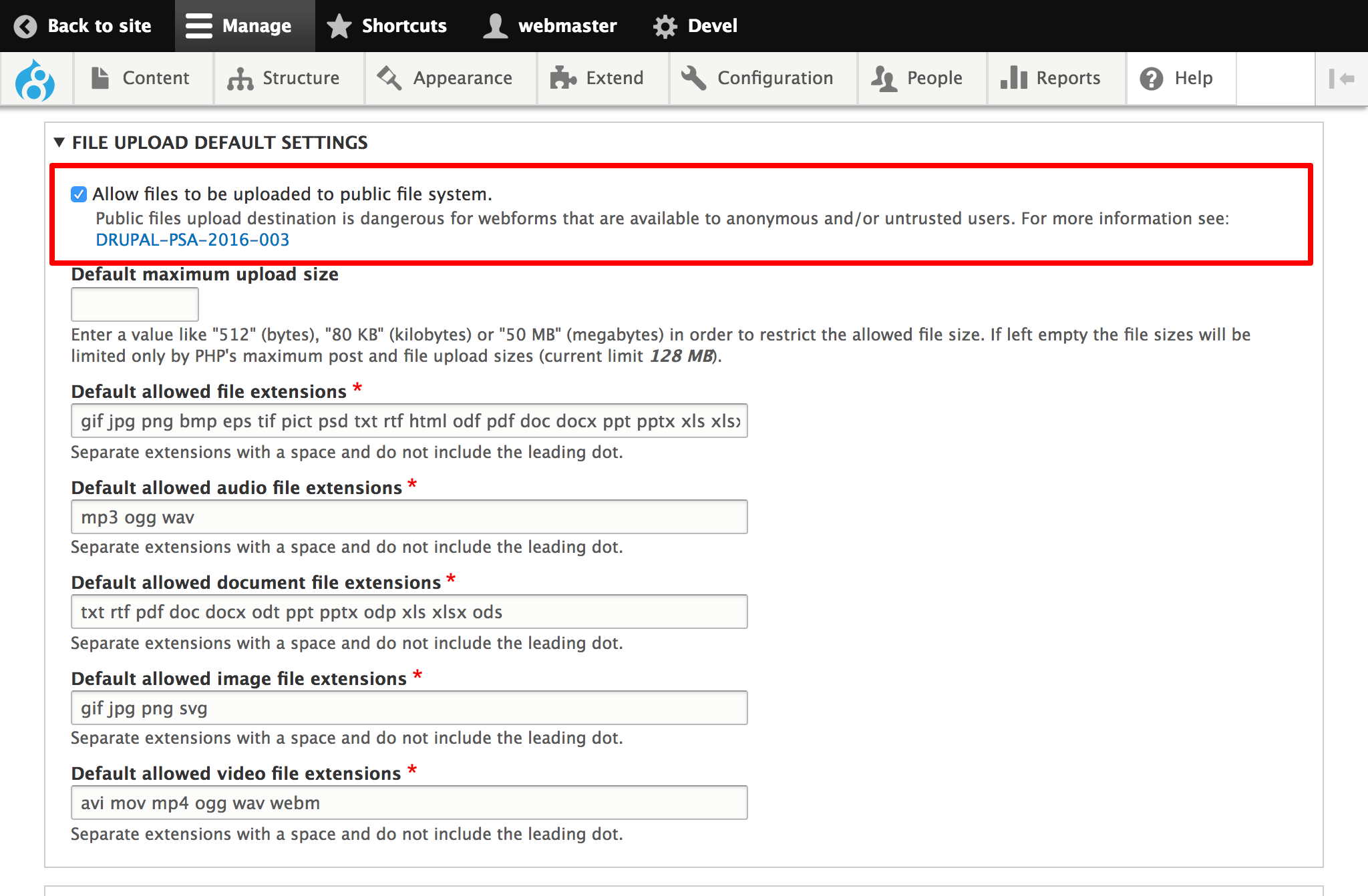Open the Extend menu item label
This screenshot has height=896, width=1368.
615,78
